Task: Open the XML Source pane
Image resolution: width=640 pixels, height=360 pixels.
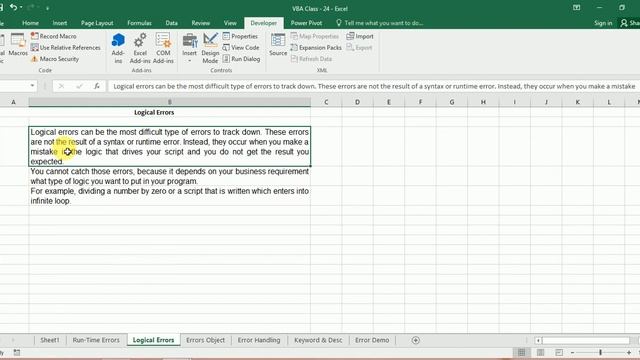Action: (278, 45)
